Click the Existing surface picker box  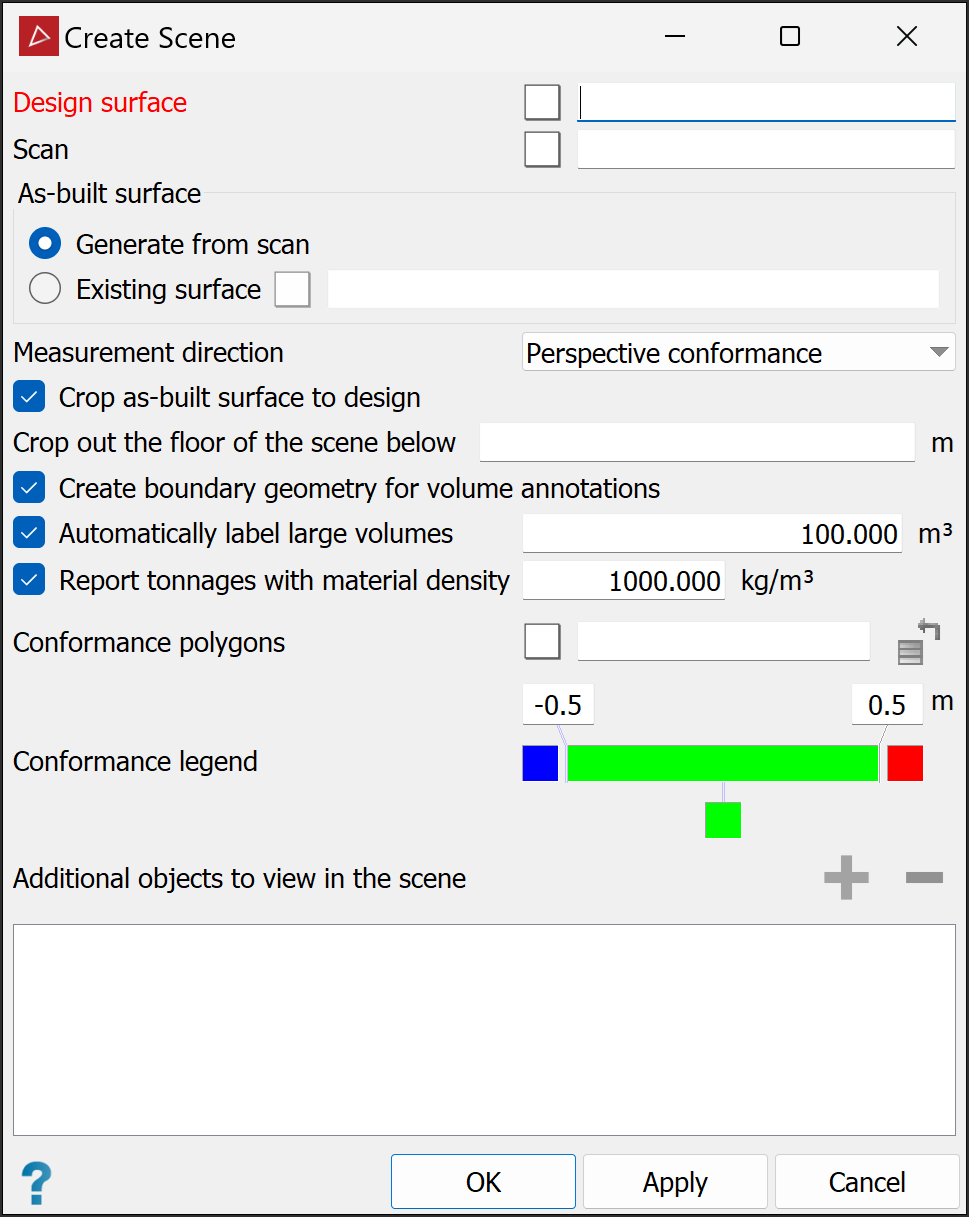(x=293, y=289)
